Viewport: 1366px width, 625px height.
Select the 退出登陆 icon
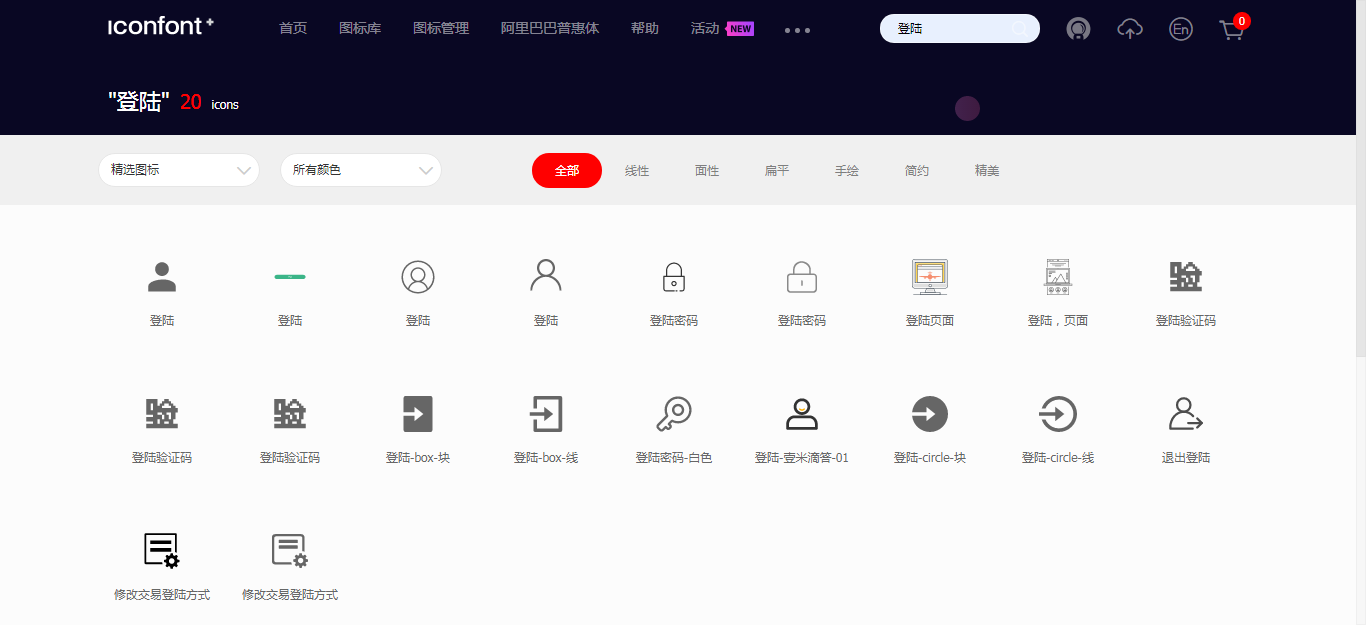click(x=1186, y=413)
